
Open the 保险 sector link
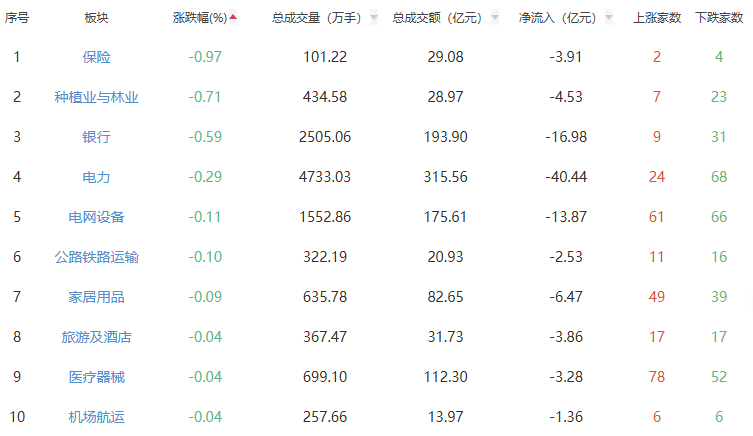pos(97,57)
